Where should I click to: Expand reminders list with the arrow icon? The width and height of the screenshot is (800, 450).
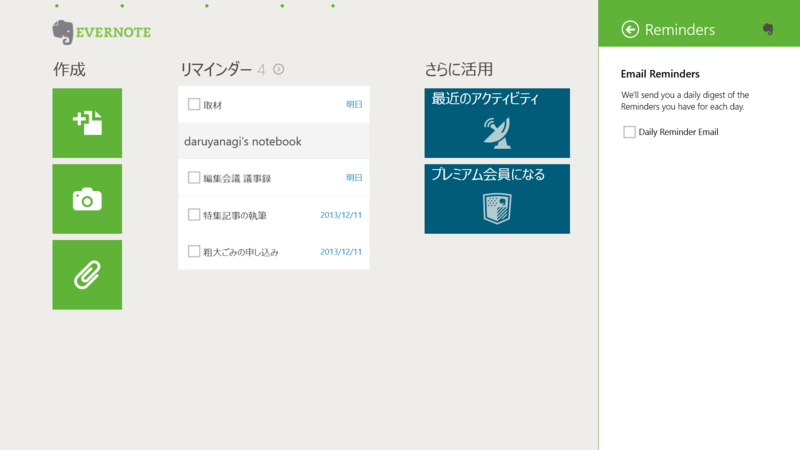[x=279, y=69]
